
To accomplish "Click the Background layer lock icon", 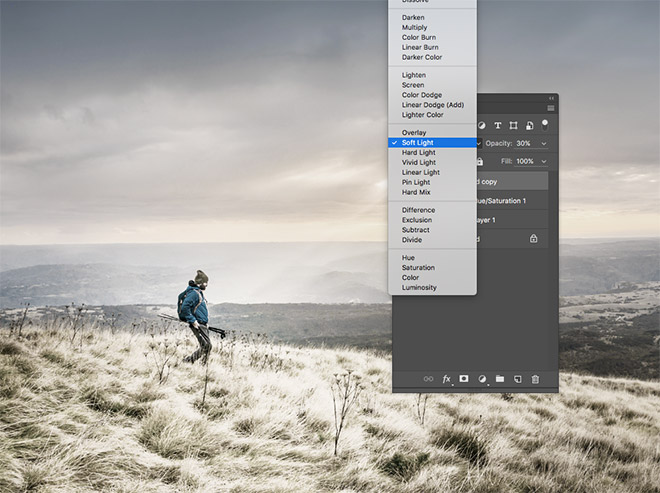I will click(533, 239).
